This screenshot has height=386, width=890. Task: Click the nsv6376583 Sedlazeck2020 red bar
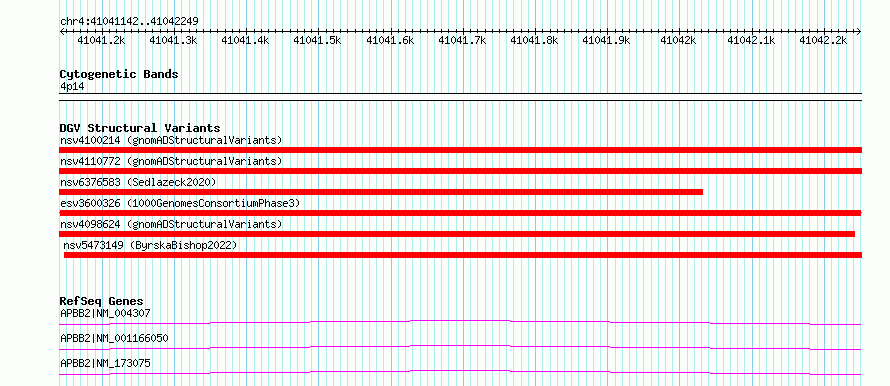(x=381, y=192)
